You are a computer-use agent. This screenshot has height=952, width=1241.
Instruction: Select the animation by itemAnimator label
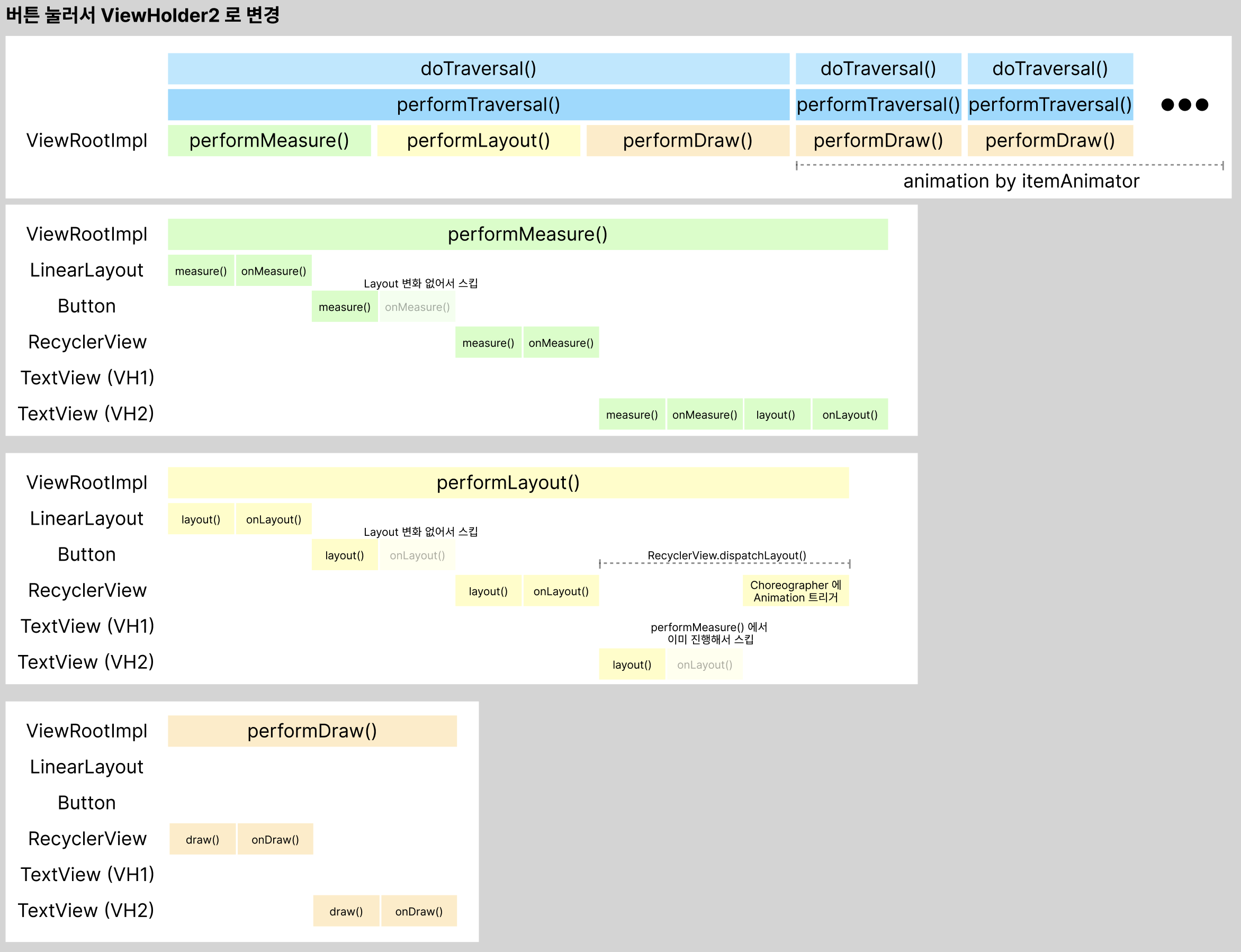(1021, 181)
